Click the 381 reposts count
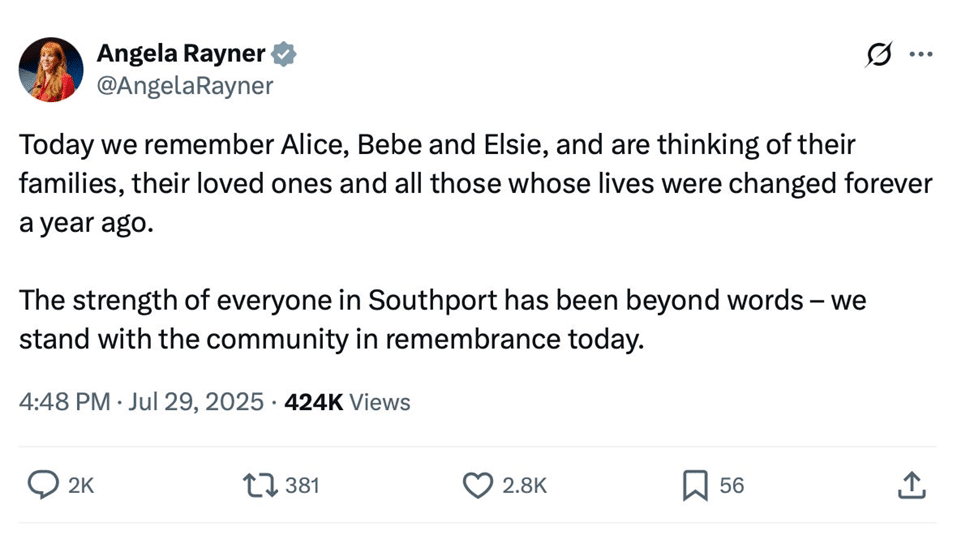Viewport: 957px width, 535px height. [303, 486]
